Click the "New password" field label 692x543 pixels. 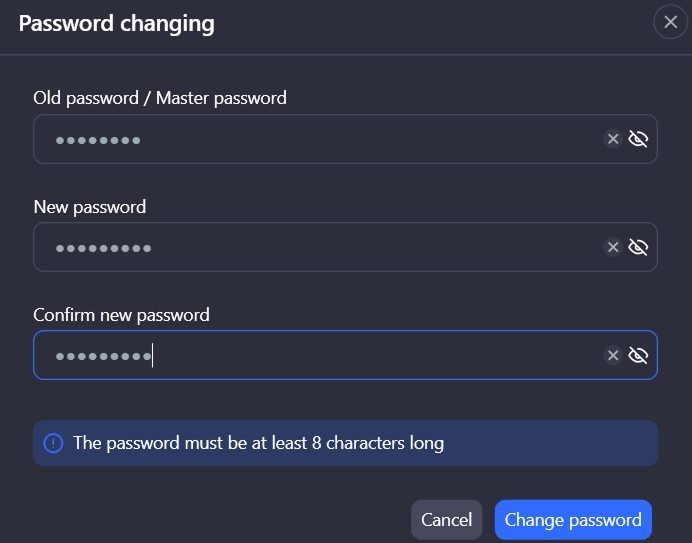coord(90,207)
